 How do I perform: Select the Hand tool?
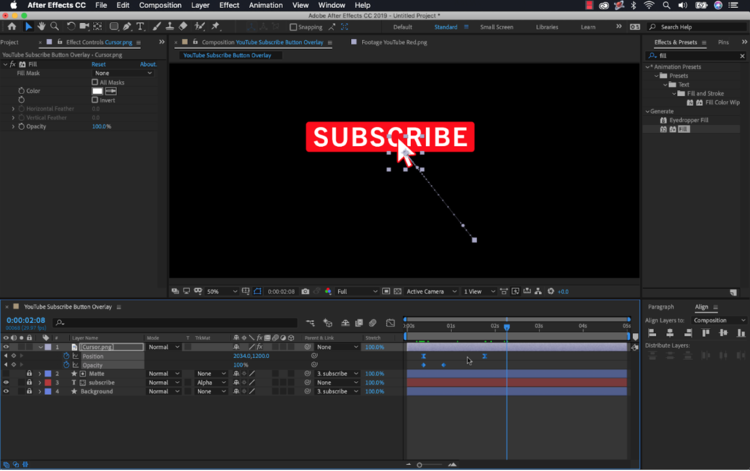click(x=42, y=27)
